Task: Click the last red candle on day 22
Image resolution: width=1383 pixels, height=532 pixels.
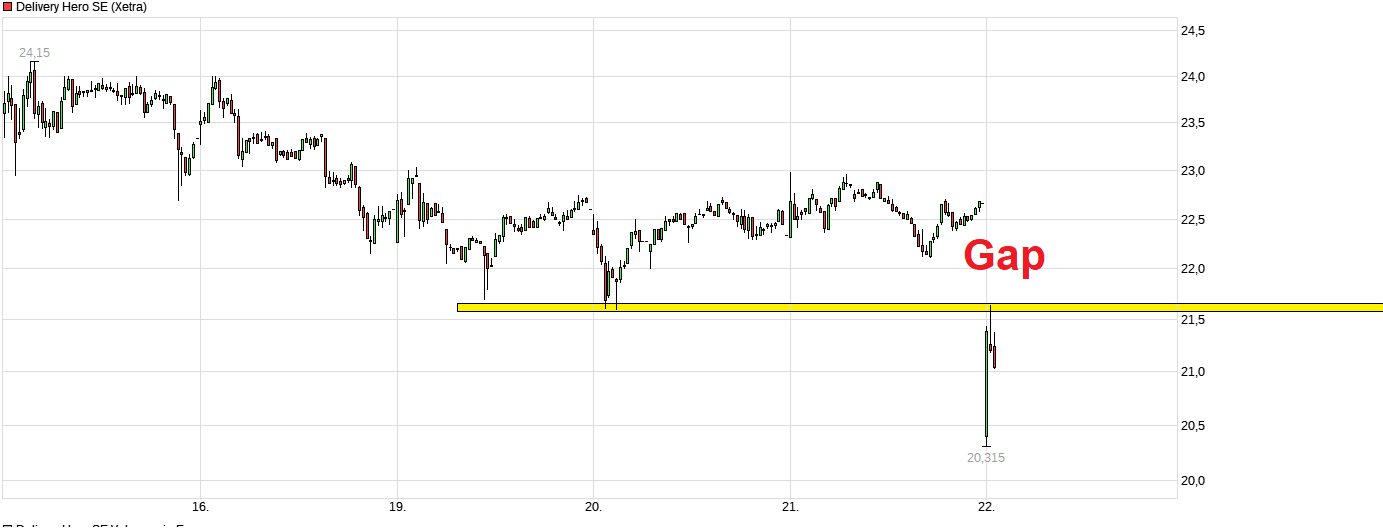Action: (994, 357)
